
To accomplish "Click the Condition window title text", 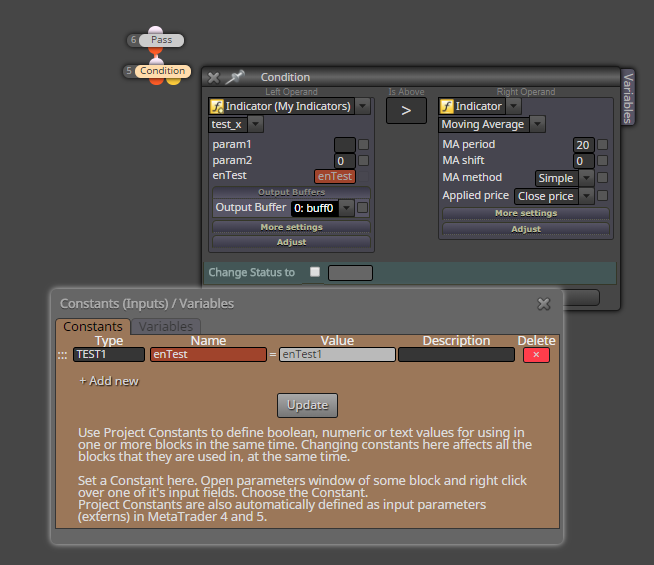I will click(x=285, y=77).
